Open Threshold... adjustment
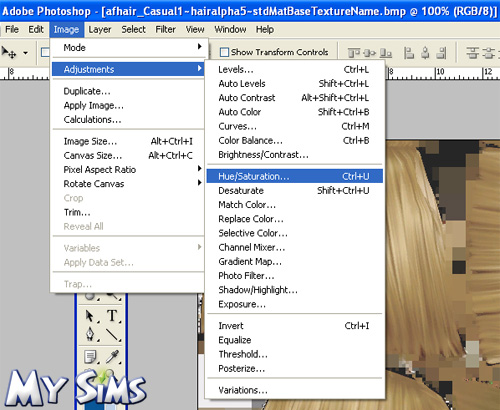 pyautogui.click(x=295, y=354)
